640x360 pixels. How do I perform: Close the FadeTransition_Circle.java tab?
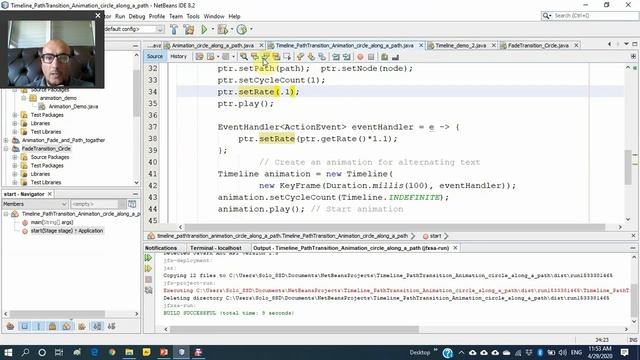(x=576, y=45)
